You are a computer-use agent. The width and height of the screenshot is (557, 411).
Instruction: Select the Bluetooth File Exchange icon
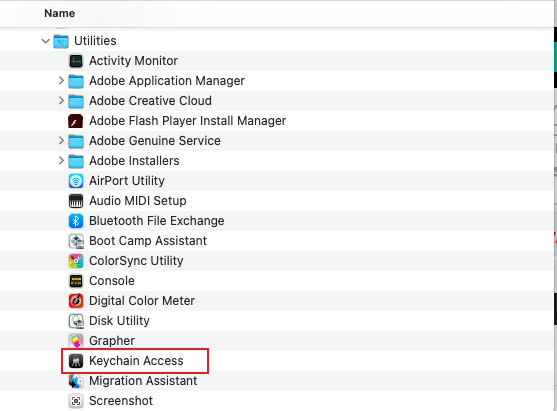pos(76,221)
